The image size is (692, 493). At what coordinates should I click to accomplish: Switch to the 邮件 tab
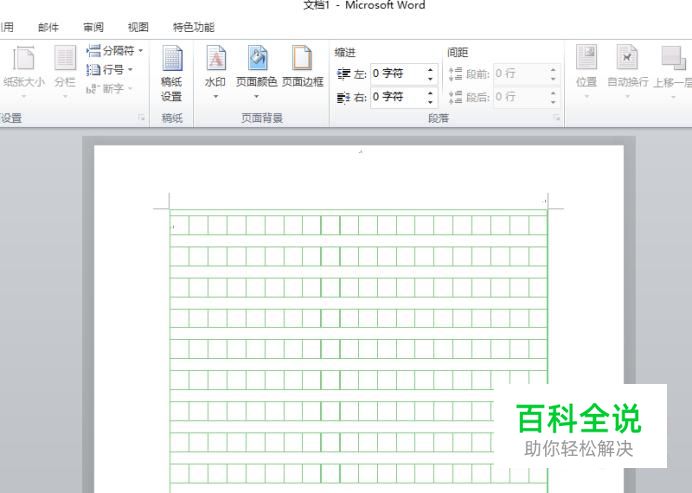[48, 27]
